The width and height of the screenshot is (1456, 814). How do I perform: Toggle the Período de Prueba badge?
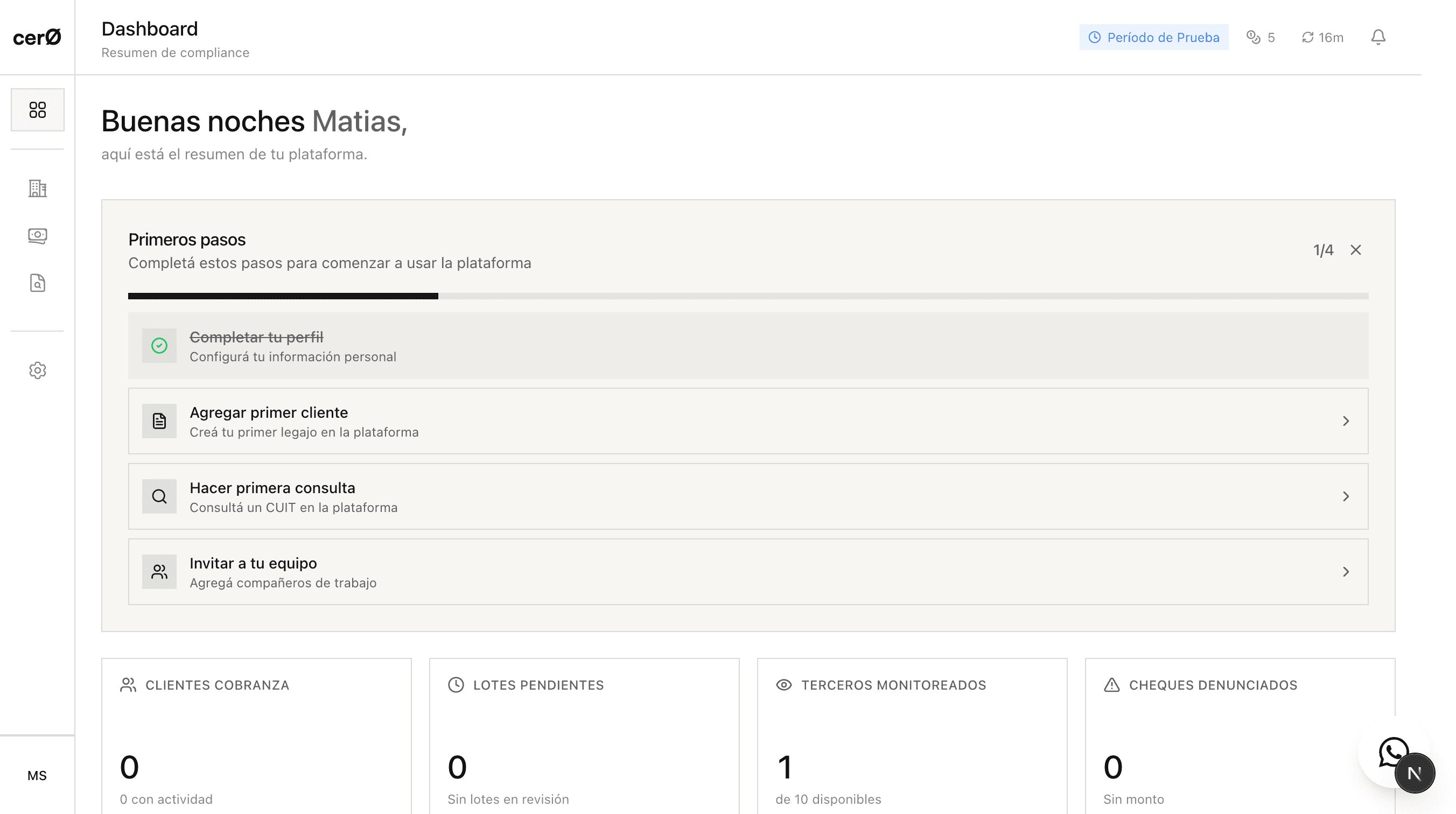(x=1153, y=37)
